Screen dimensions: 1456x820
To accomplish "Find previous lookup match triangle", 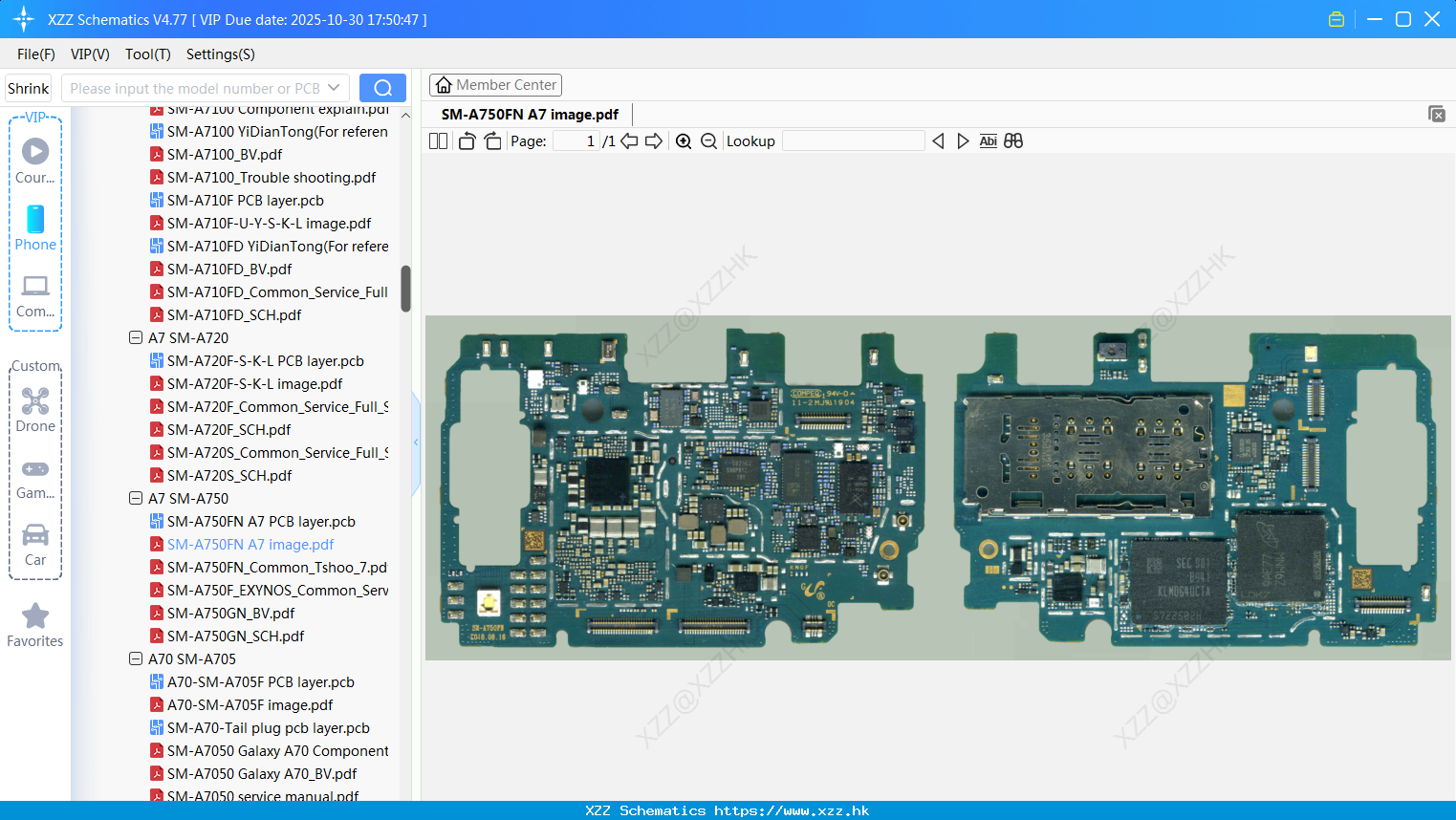I will pyautogui.click(x=938, y=140).
